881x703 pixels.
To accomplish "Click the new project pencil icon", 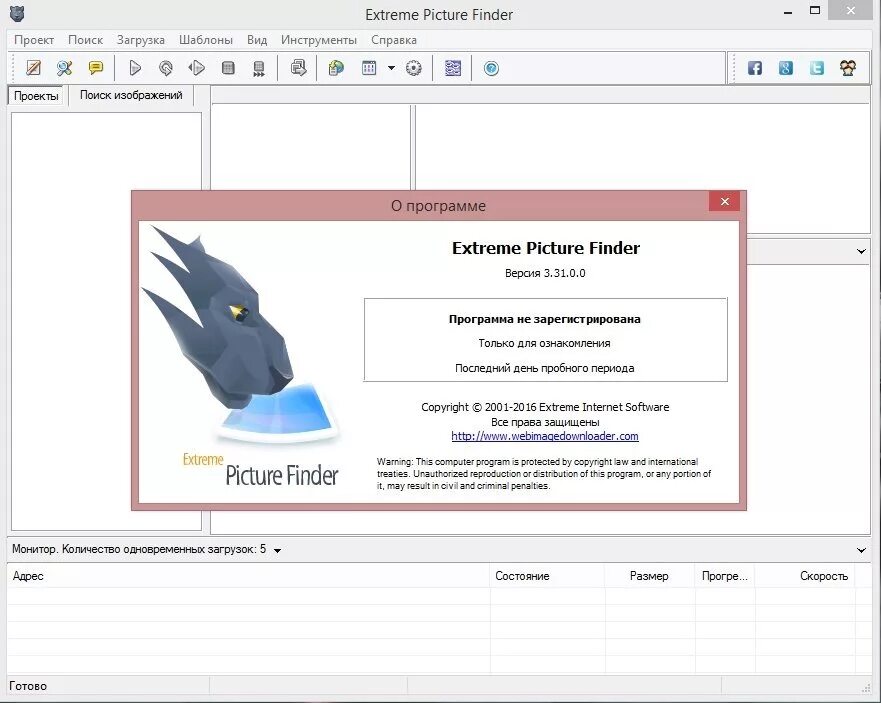I will tap(34, 69).
